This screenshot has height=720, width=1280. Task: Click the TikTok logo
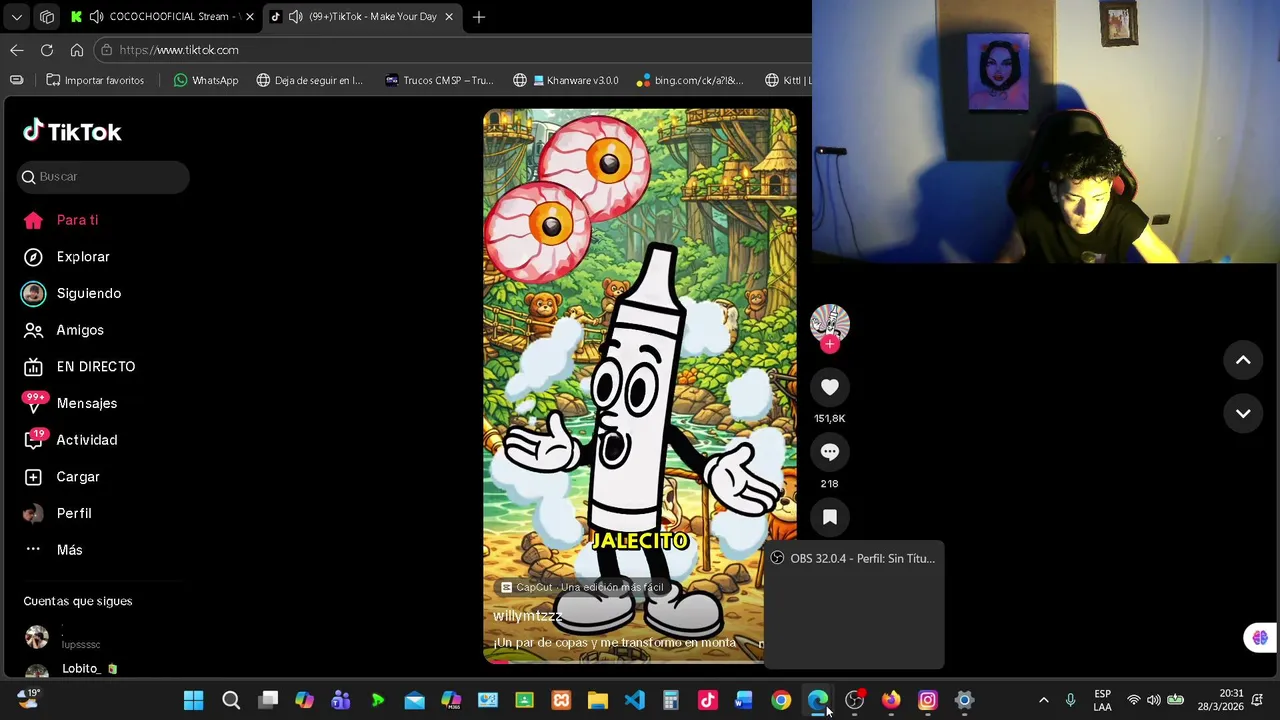pos(72,131)
